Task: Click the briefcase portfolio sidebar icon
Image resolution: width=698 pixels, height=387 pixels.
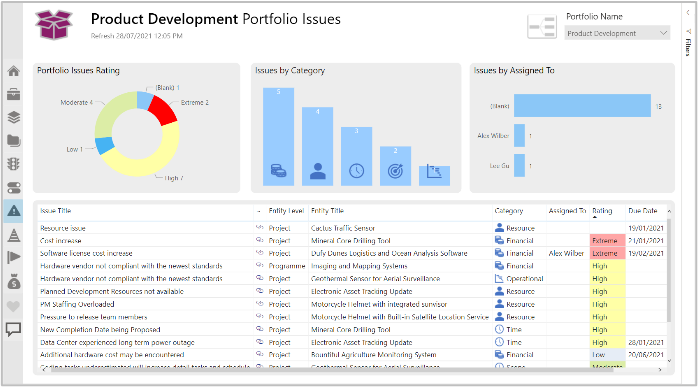Action: click(x=13, y=94)
